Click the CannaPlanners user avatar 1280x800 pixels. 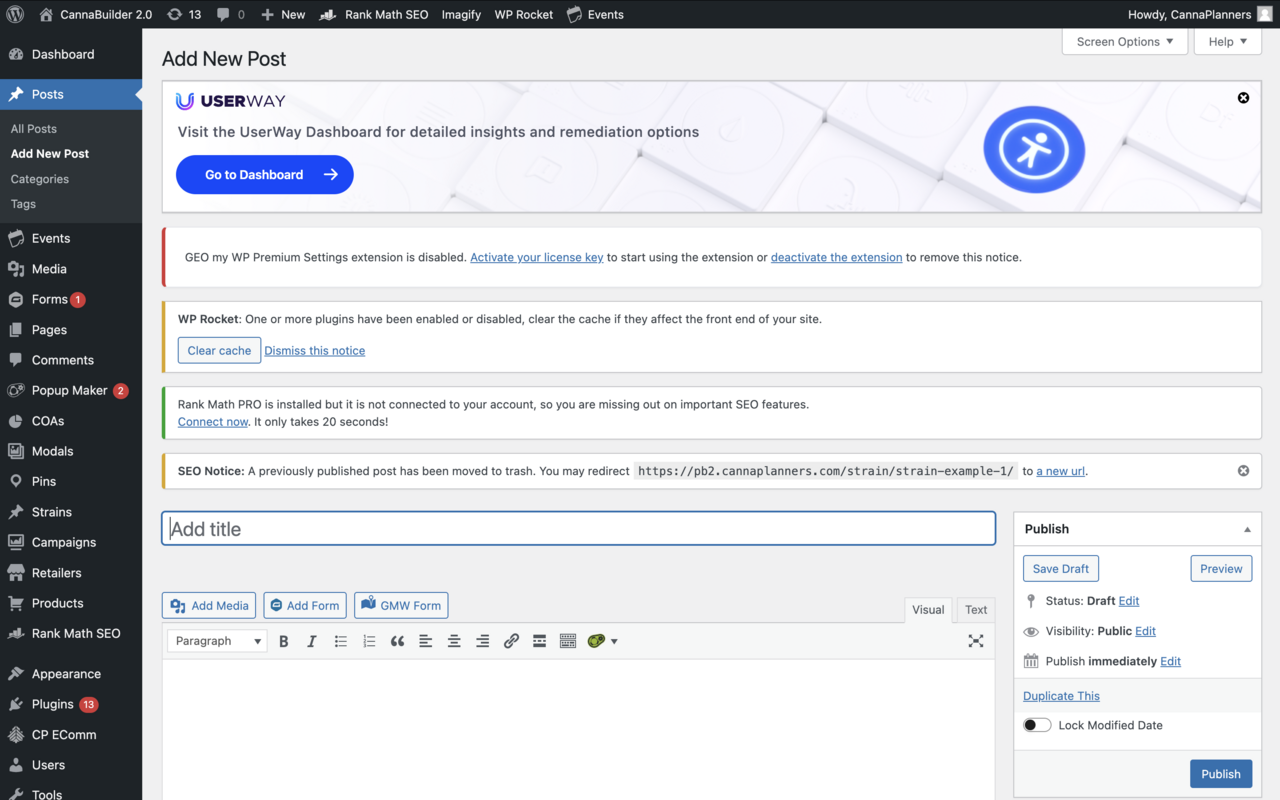[x=1265, y=14]
